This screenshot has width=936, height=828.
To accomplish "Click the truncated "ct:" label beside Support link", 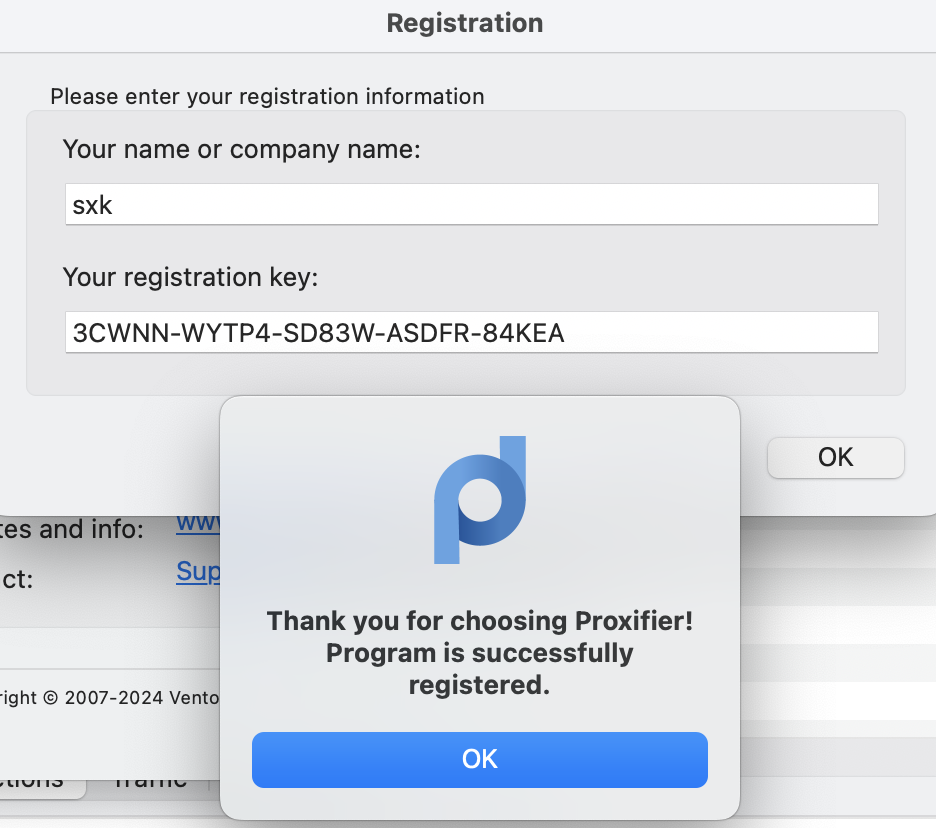I will 17,579.
